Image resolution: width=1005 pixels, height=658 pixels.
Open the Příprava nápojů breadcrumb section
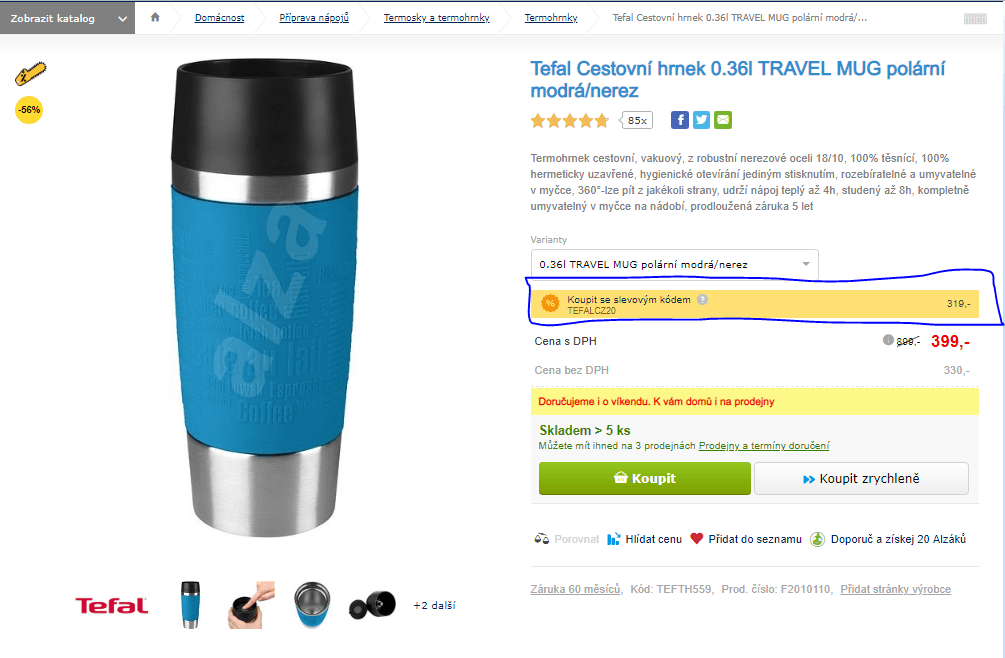pos(314,17)
